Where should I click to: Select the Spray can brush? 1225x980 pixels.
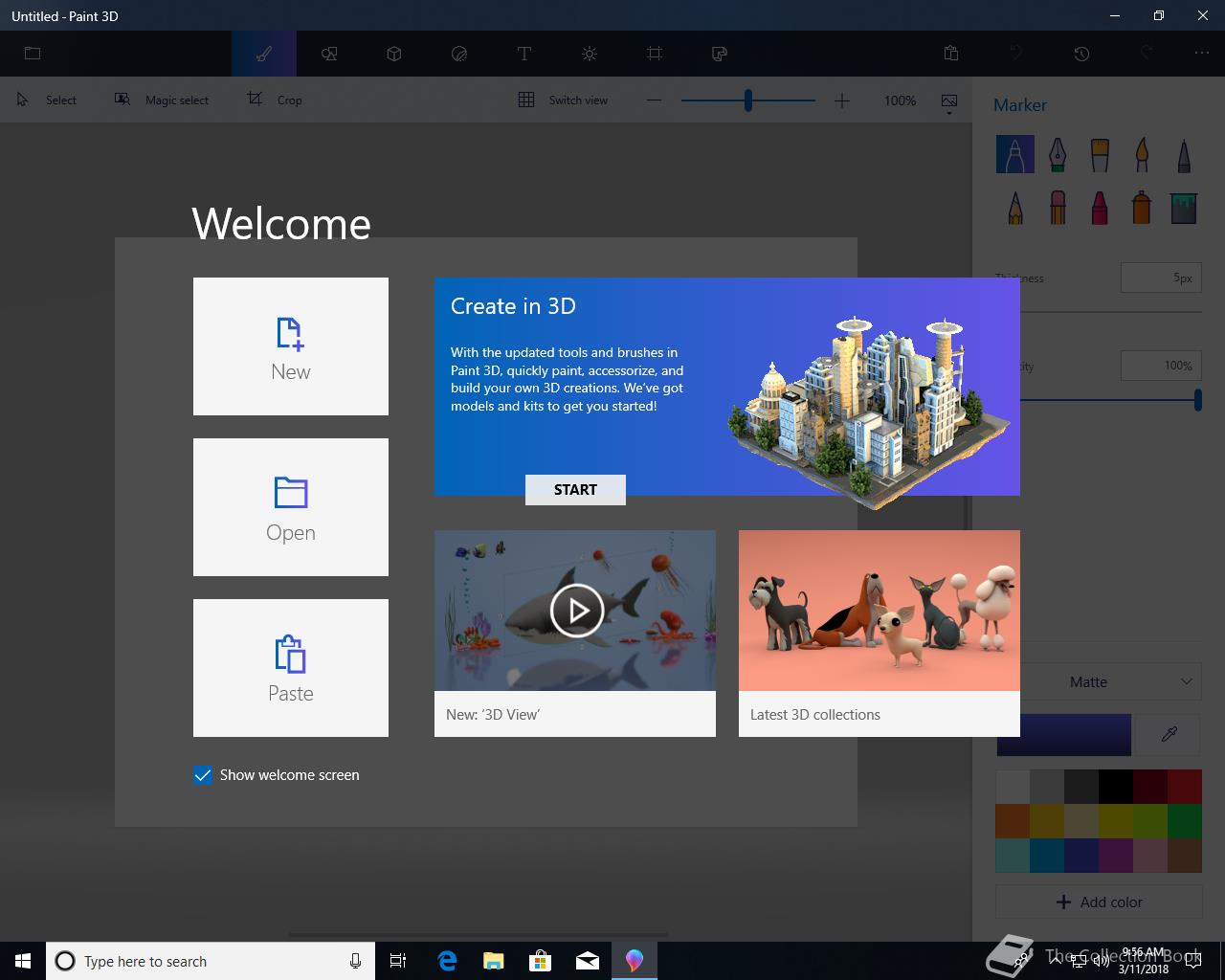pyautogui.click(x=1142, y=208)
